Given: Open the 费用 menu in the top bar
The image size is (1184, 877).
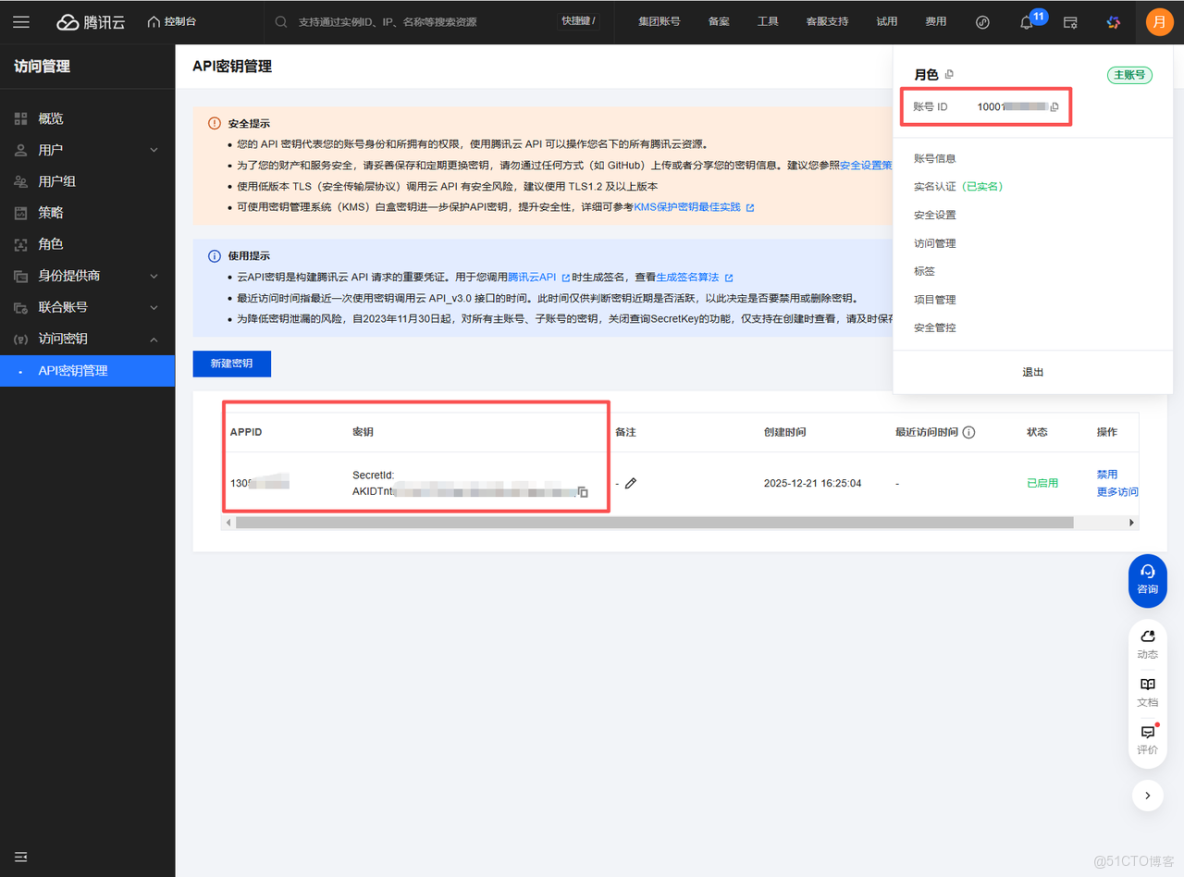Looking at the screenshot, I should 935,20.
